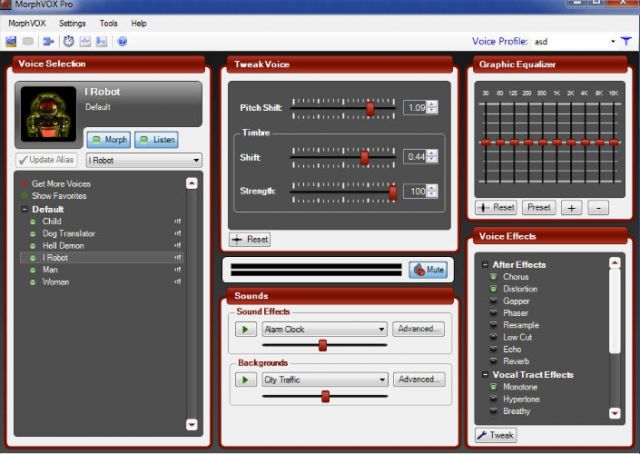Collapse the Vocal Tract Effects group
Viewport: 640px width, 454px height.
[x=485, y=375]
